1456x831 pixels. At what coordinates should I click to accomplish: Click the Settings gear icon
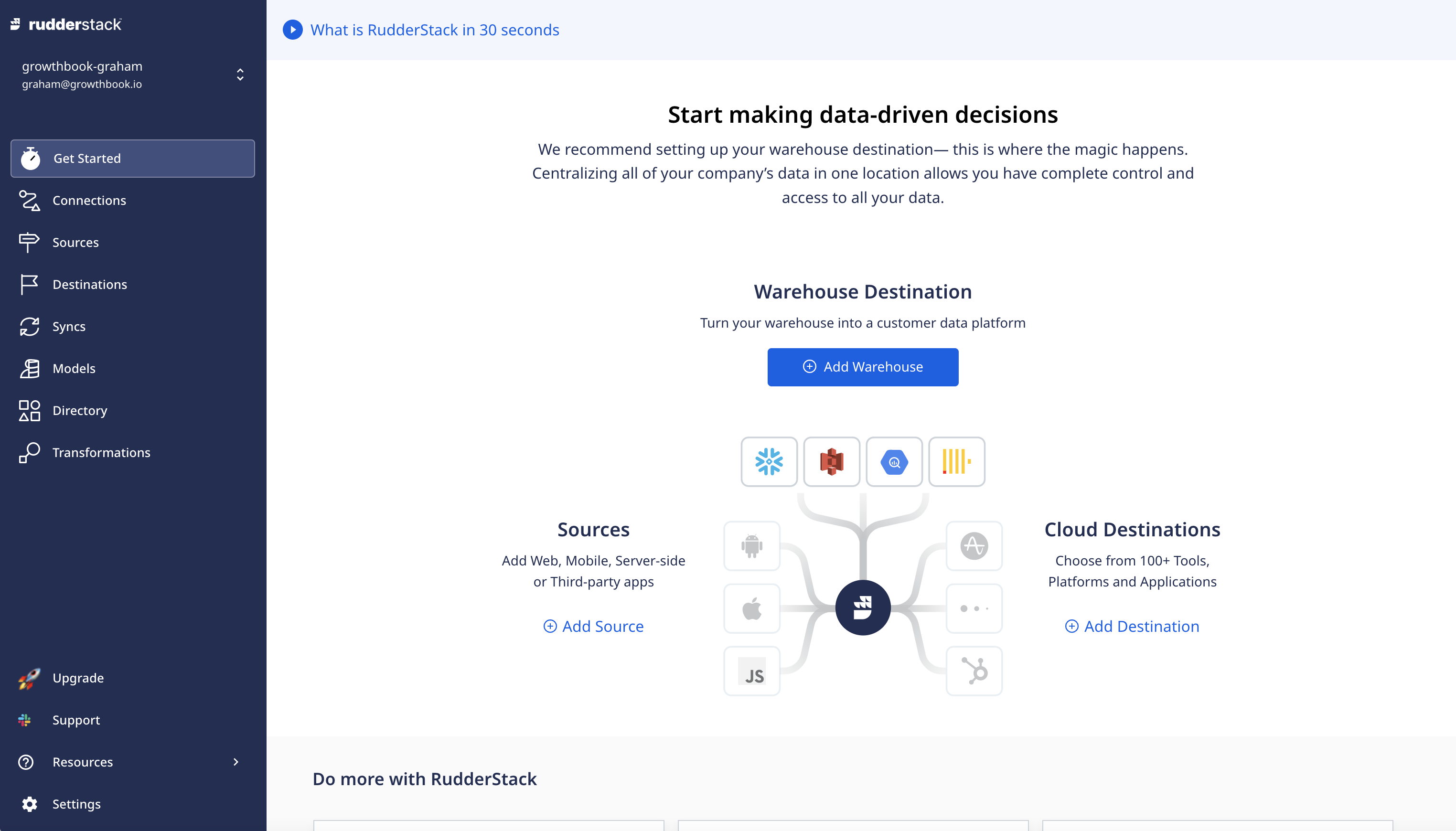click(x=29, y=804)
